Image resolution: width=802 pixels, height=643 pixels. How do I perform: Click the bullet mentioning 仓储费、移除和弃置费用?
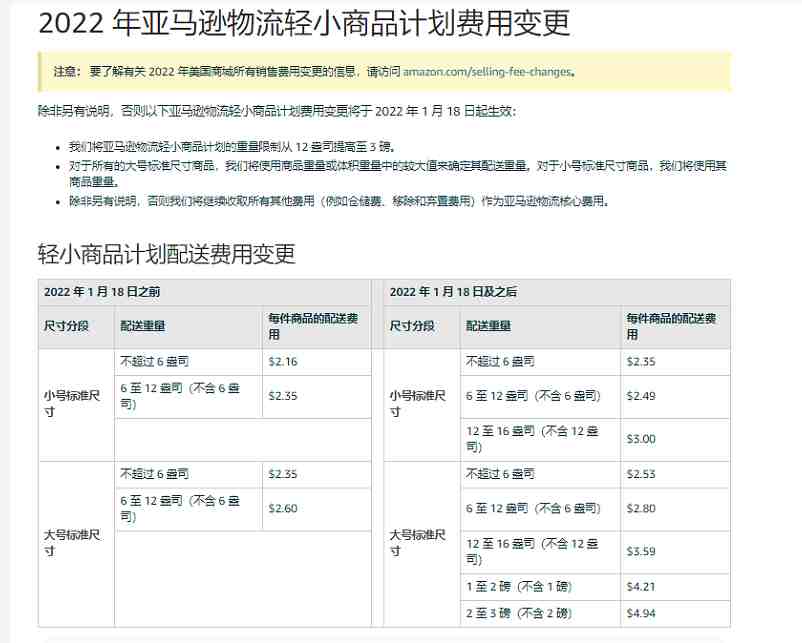[338, 201]
